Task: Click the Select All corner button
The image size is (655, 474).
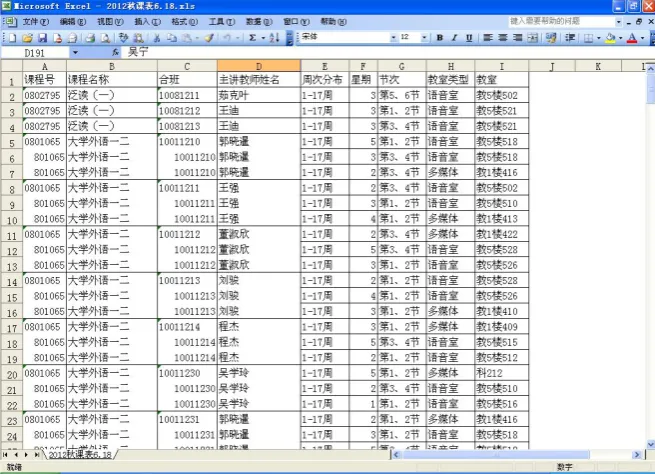Action: [x=11, y=66]
